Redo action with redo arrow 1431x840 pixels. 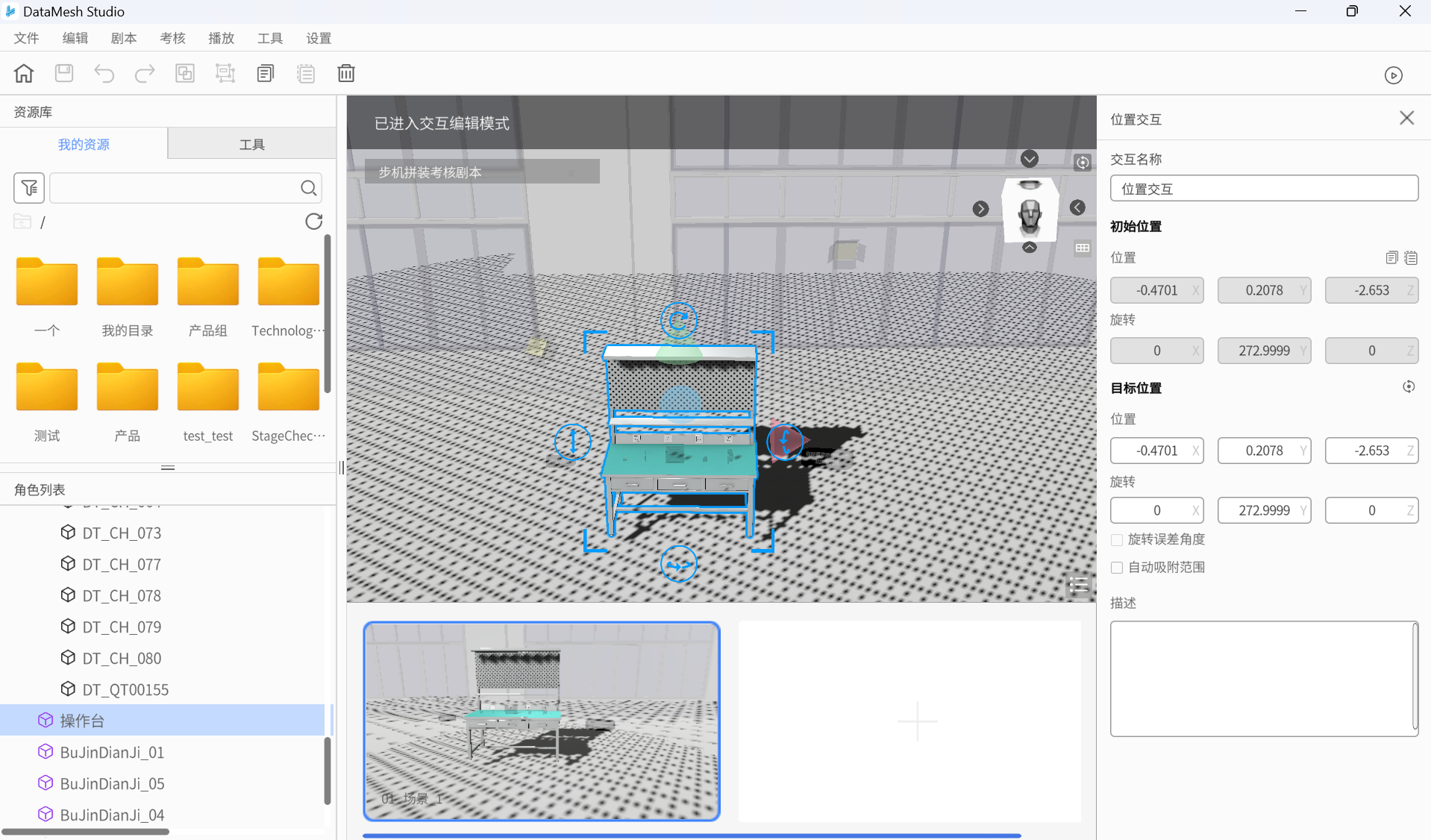pyautogui.click(x=145, y=73)
